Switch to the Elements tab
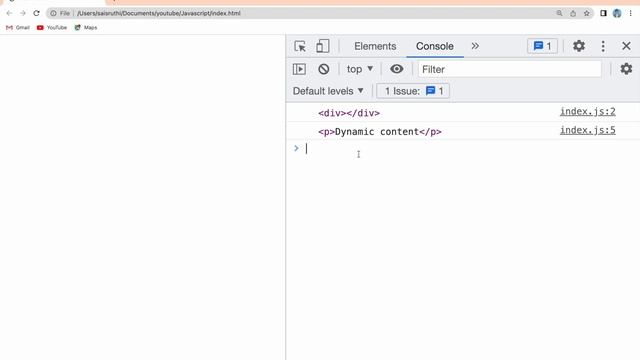 coord(375,46)
